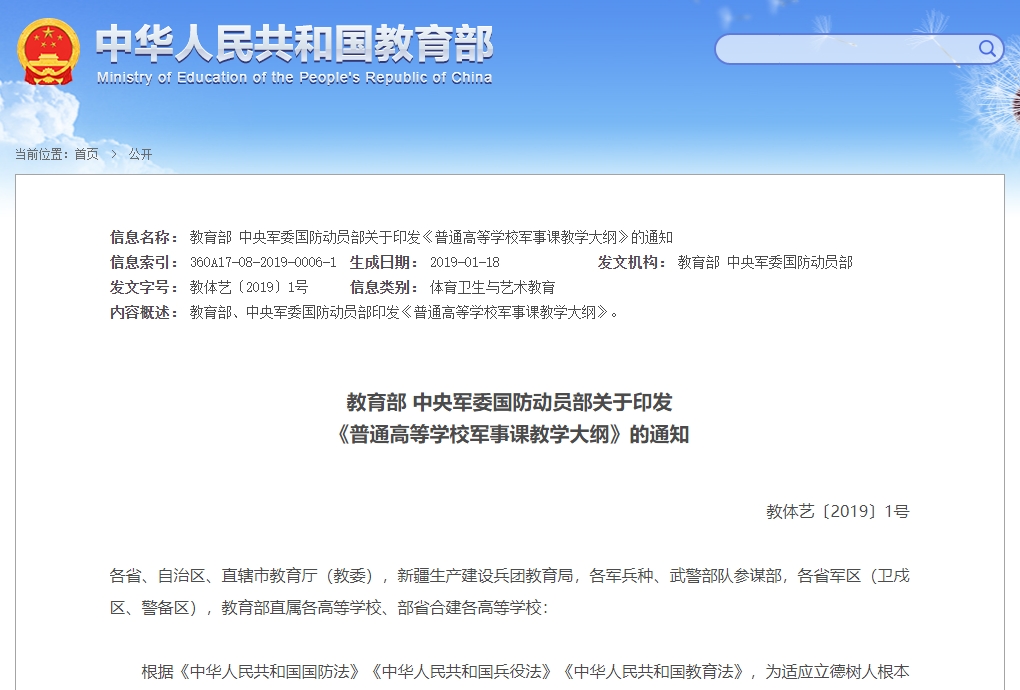
Task: Open the 公开 breadcrumb link
Action: [140, 154]
